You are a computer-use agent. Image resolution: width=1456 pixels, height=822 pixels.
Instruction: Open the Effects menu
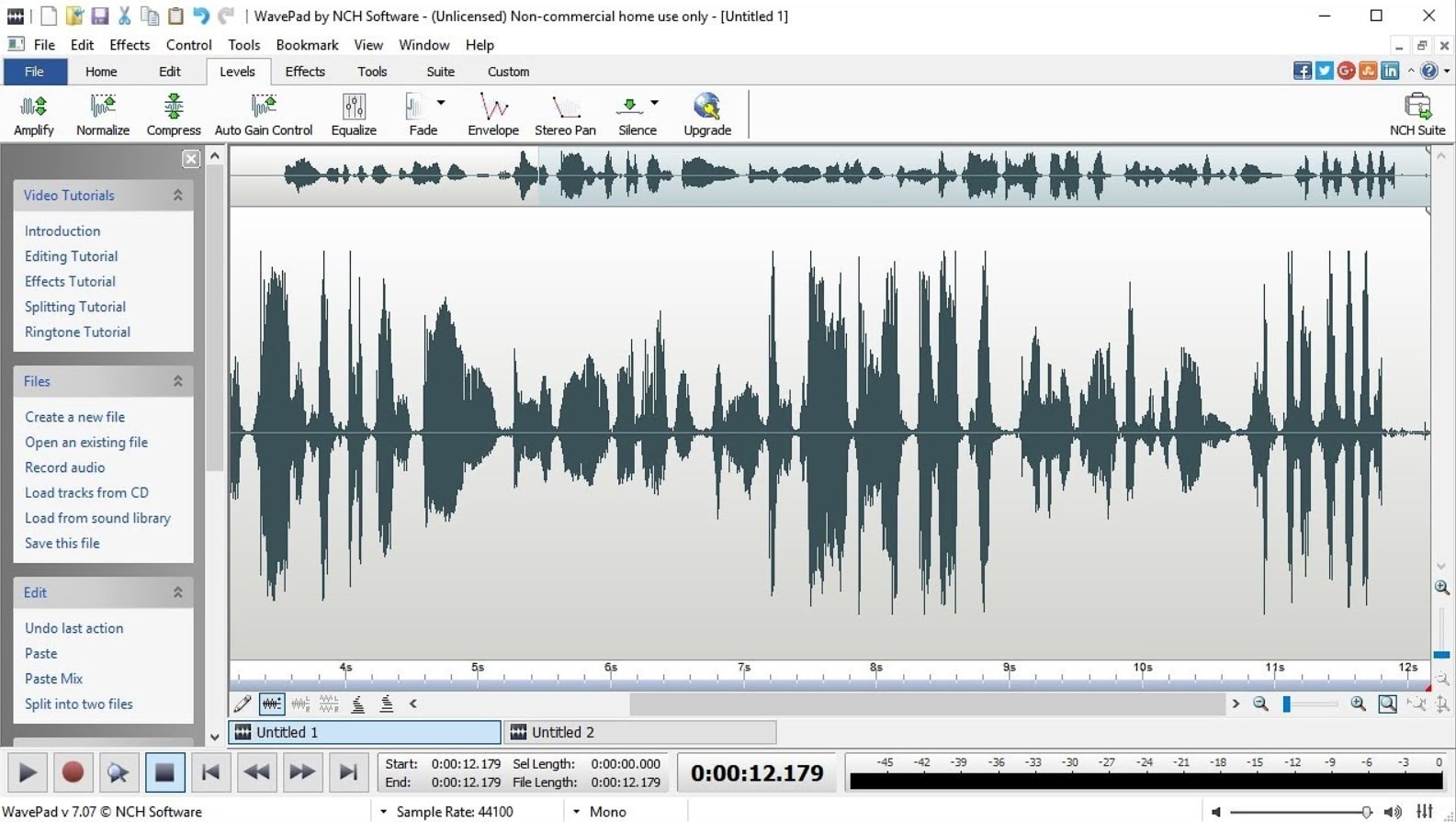point(130,44)
